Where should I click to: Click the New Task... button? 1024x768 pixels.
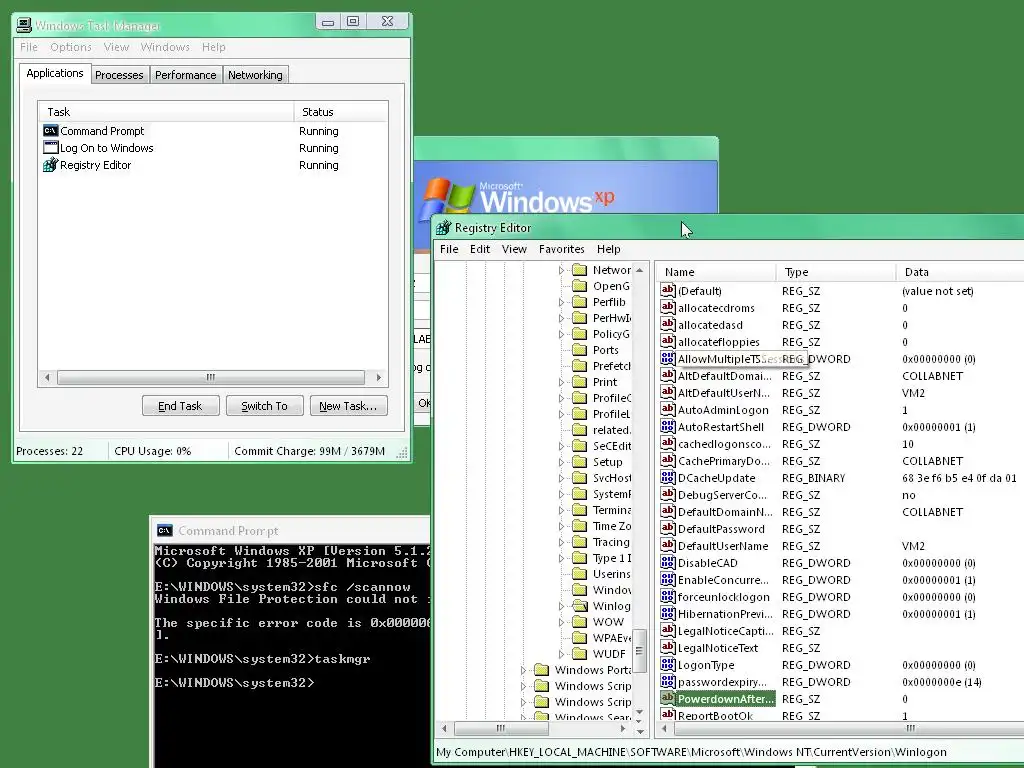coord(348,406)
